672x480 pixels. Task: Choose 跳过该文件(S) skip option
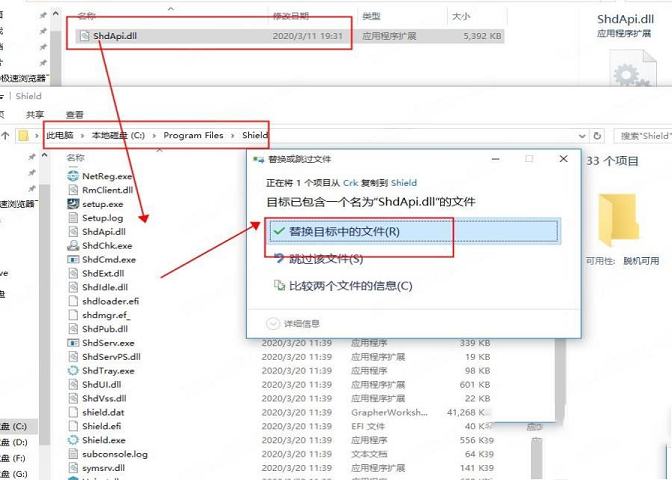click(x=326, y=259)
